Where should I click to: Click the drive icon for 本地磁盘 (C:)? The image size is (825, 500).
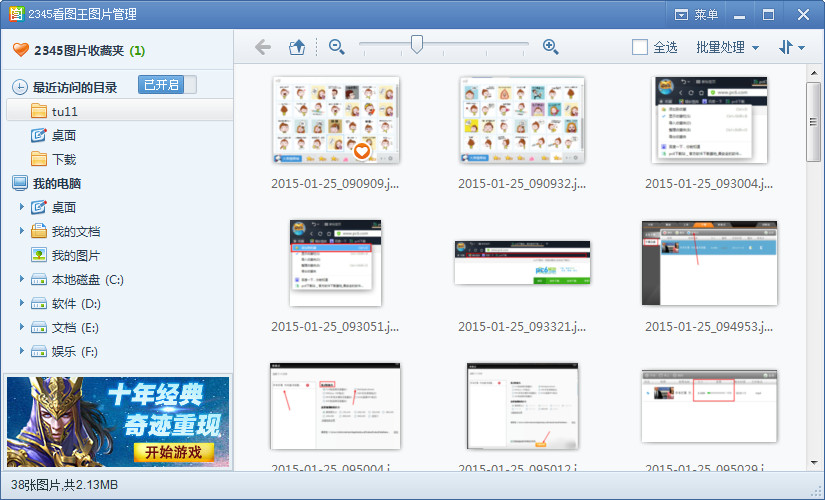click(x=39, y=279)
